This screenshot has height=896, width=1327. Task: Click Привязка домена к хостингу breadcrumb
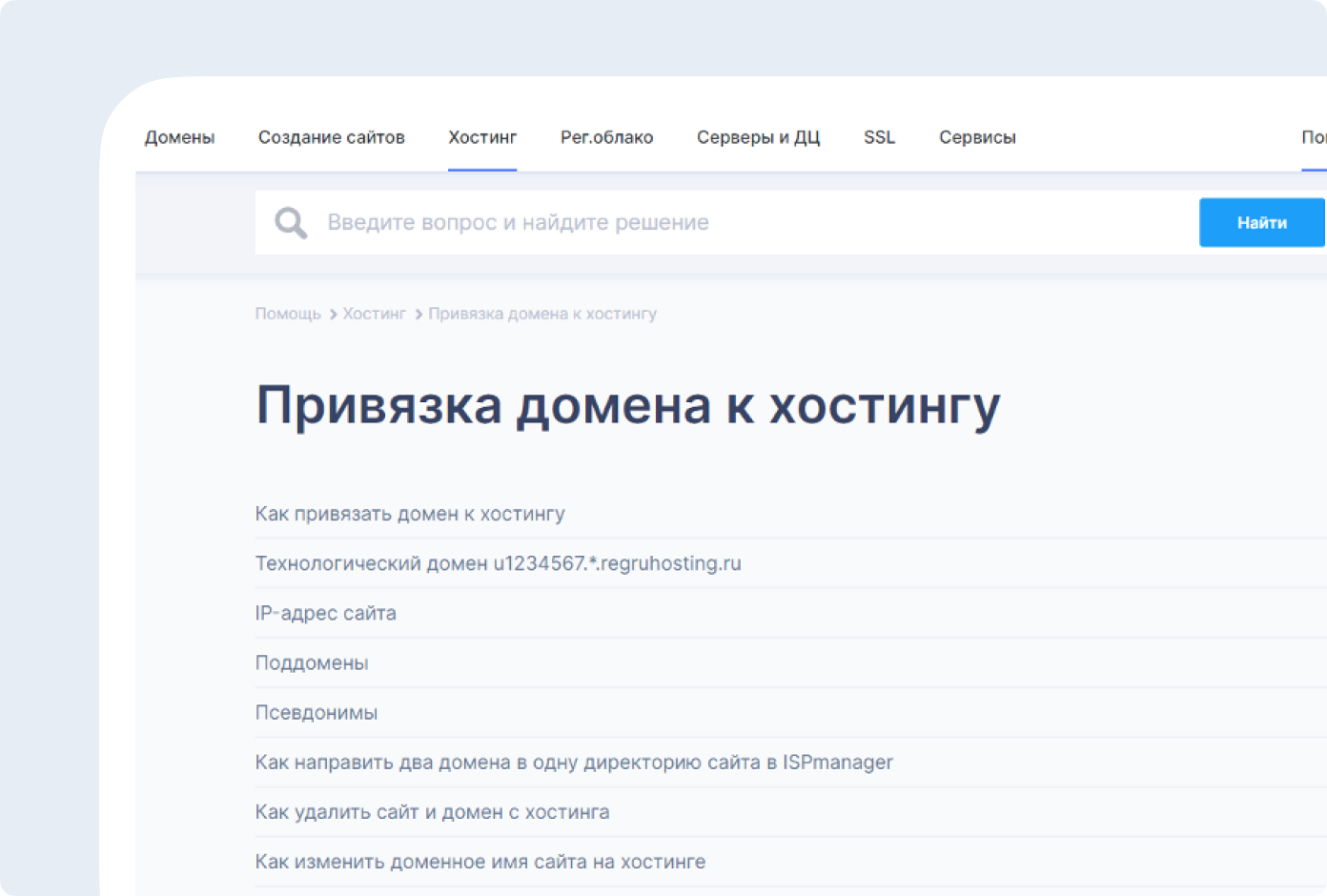(542, 314)
